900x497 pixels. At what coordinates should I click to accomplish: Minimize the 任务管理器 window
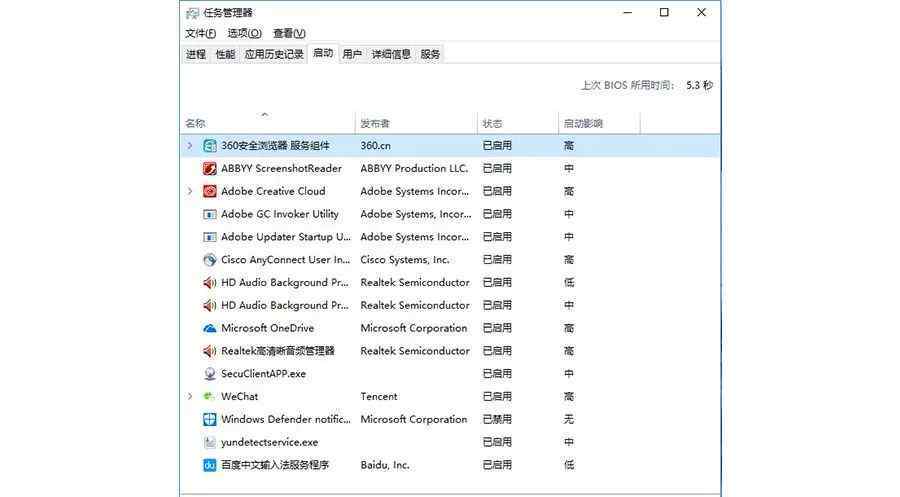pyautogui.click(x=627, y=12)
